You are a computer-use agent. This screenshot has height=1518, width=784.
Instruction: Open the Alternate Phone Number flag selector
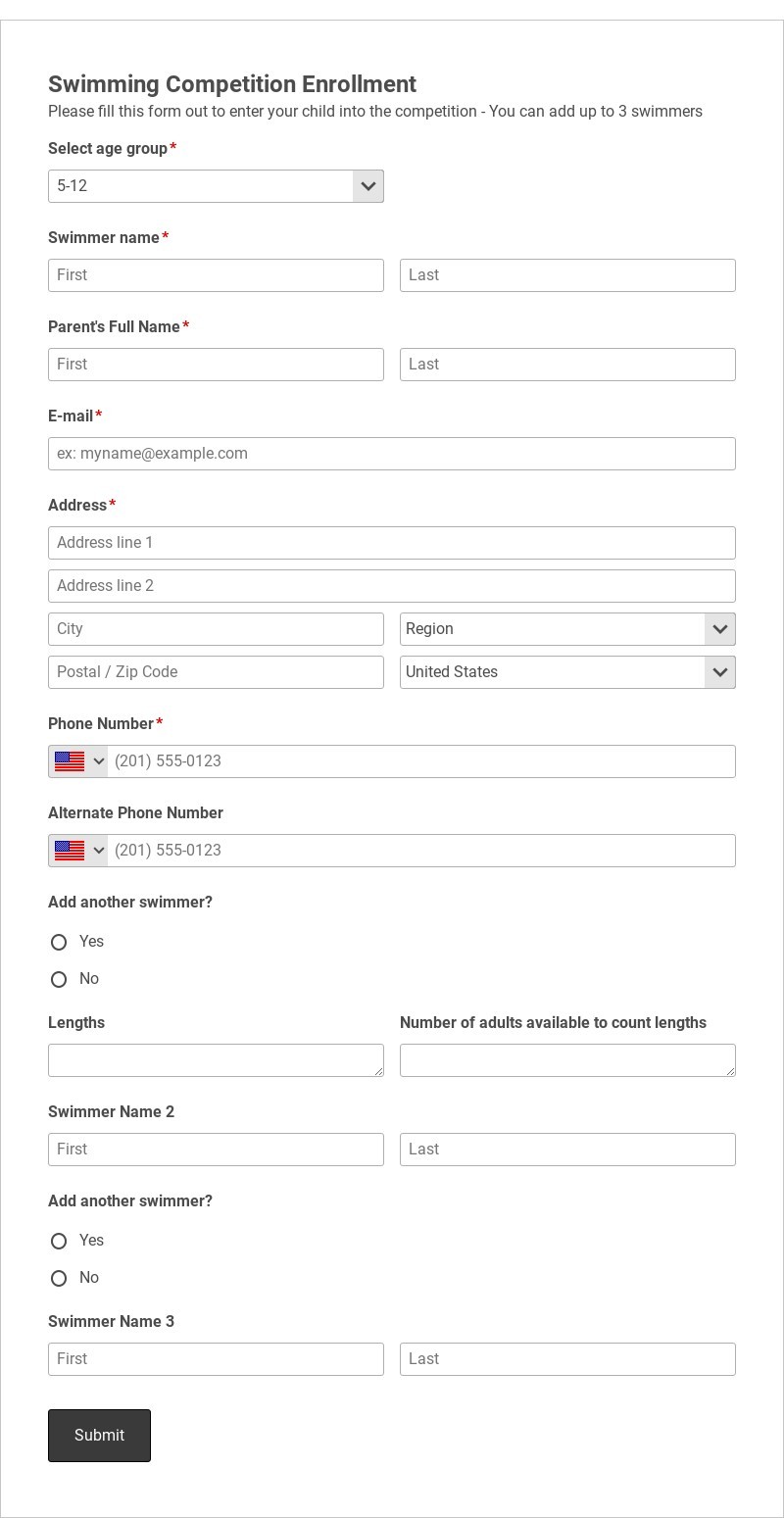coord(78,851)
